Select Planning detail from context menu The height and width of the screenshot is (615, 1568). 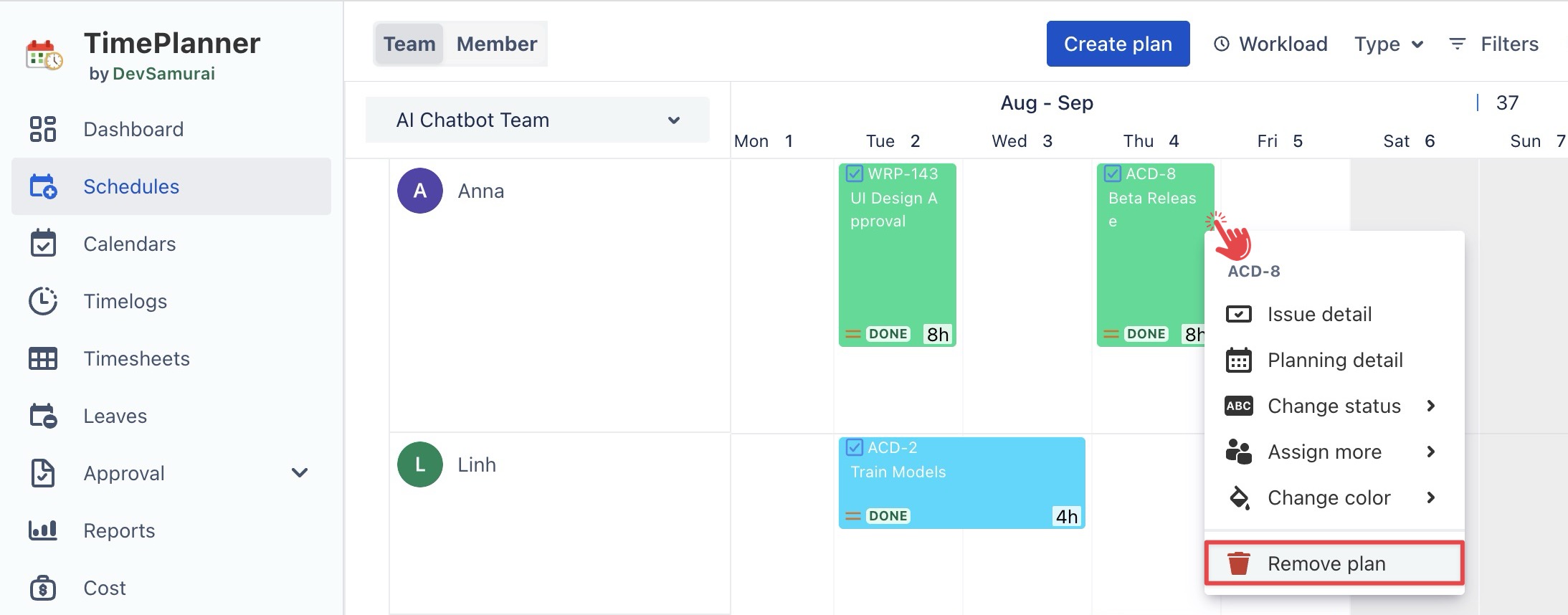pos(1334,360)
